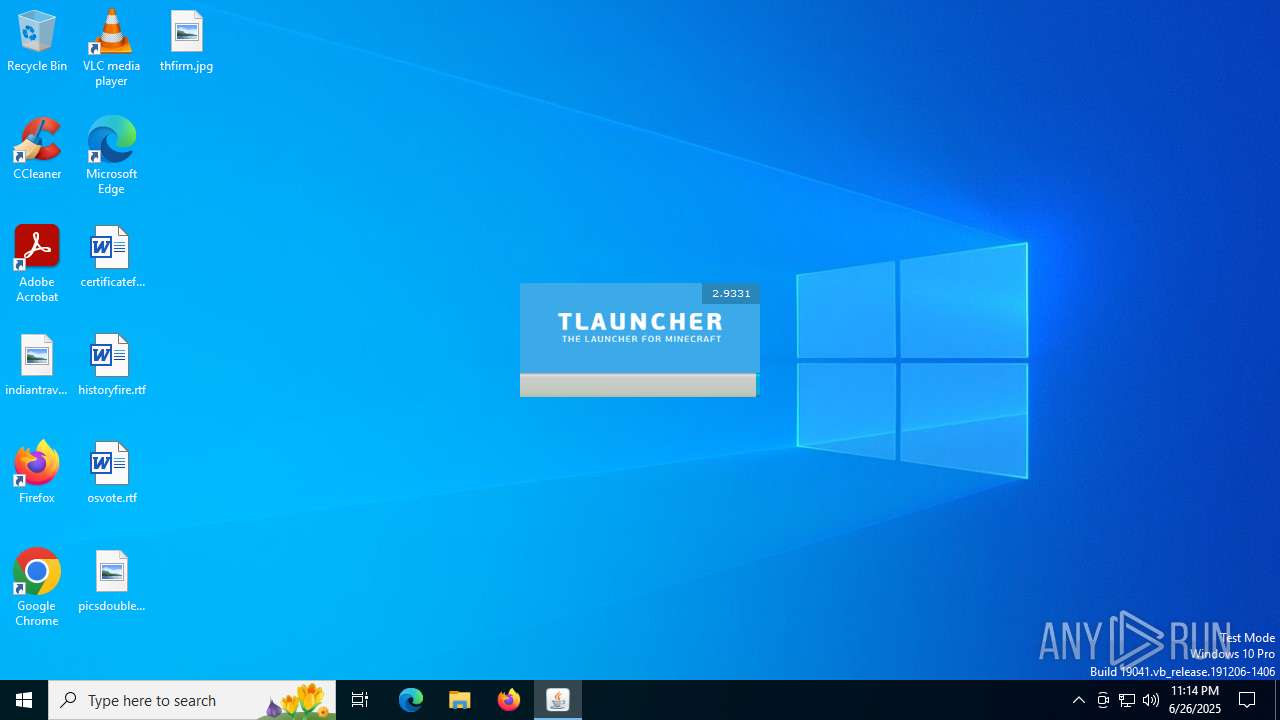This screenshot has width=1280, height=720.
Task: Open the volume control tray icon
Action: click(1151, 700)
